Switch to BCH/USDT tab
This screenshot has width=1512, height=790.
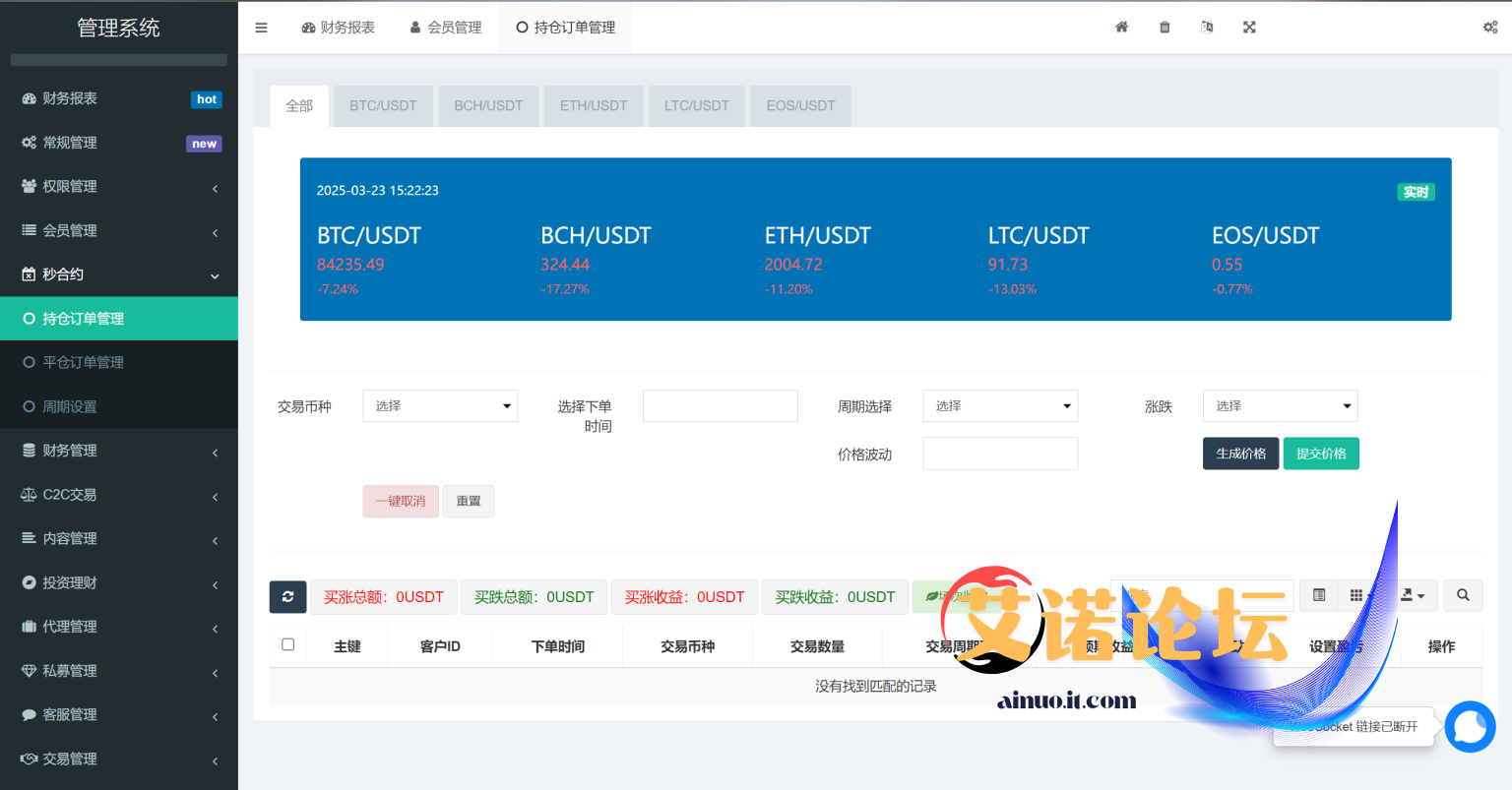pos(488,106)
